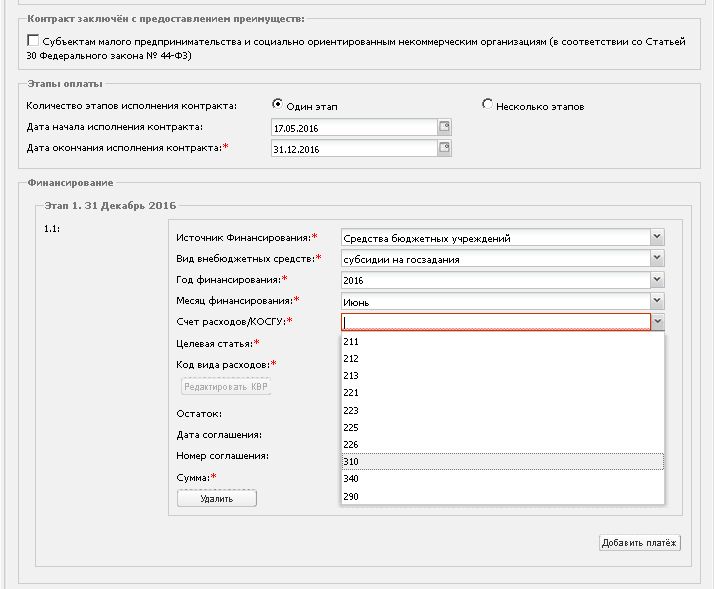Choose option 223 in the КОСГУ list
This screenshot has width=714, height=589.
[503, 410]
